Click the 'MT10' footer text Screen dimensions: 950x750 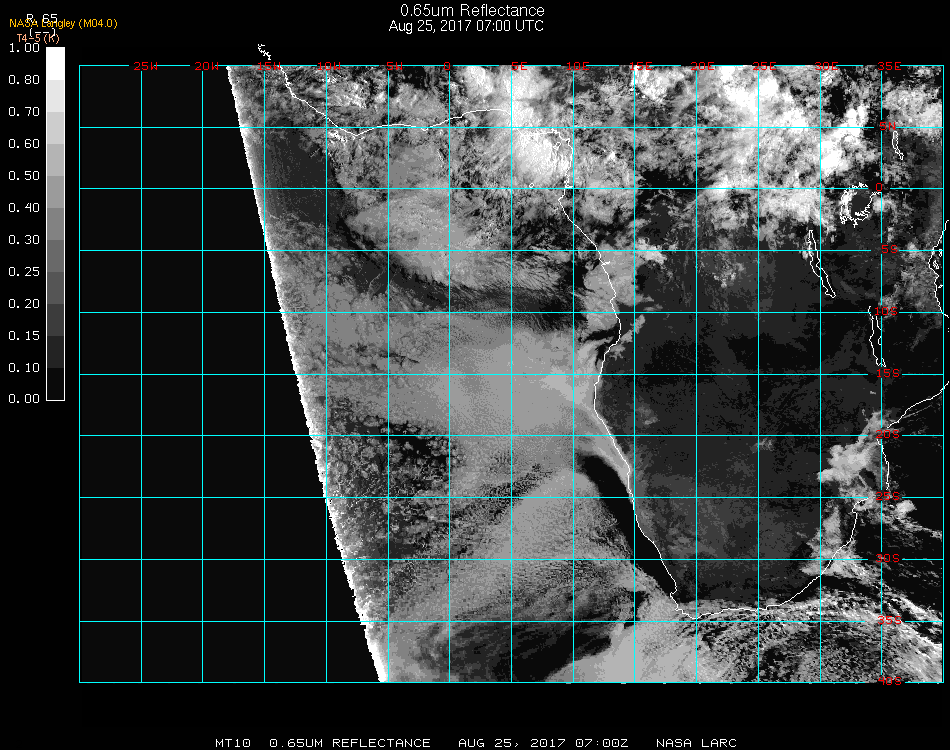click(x=233, y=743)
